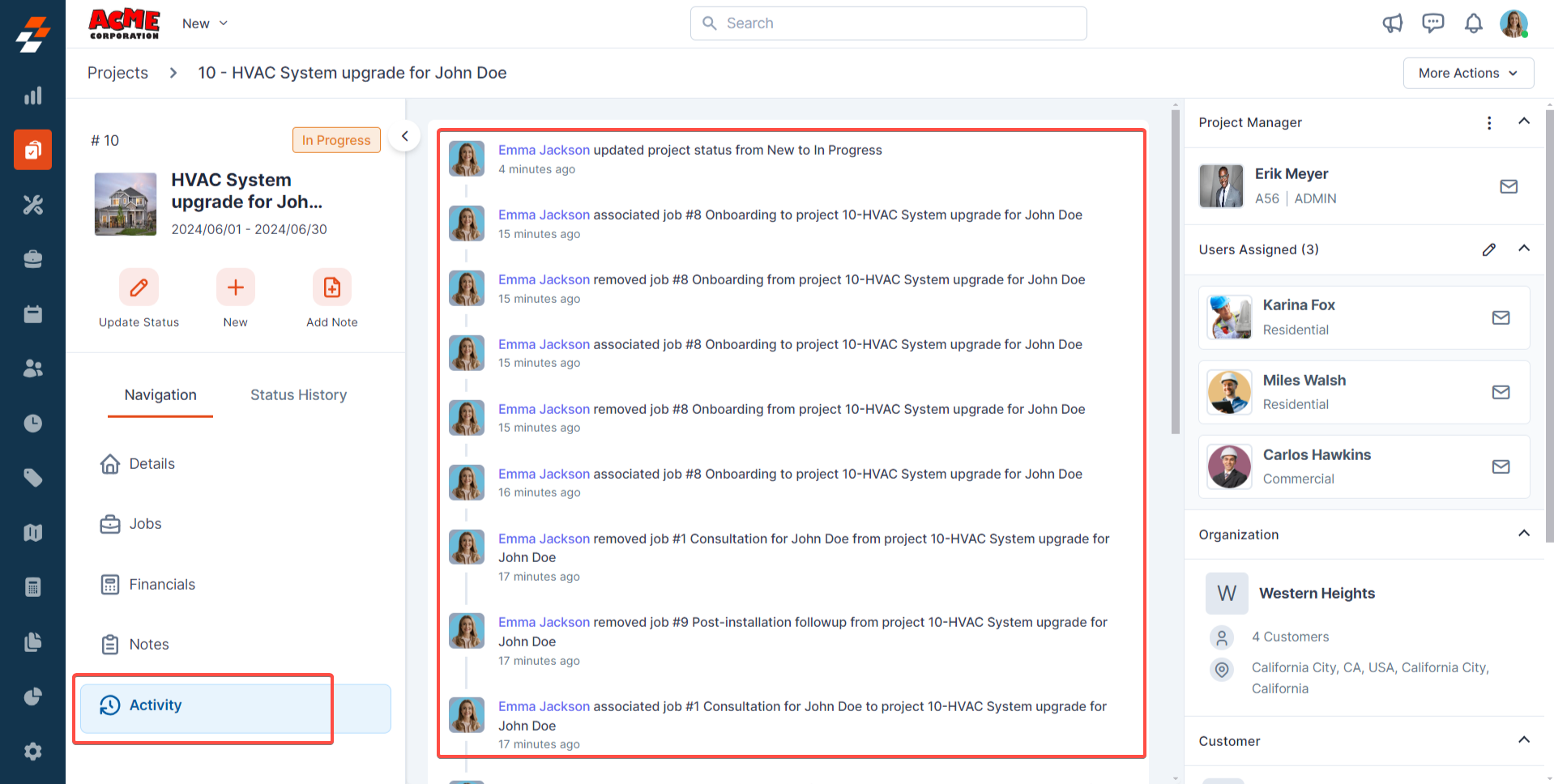Click Emma Jackson in removed job #9 entry

point(544,622)
